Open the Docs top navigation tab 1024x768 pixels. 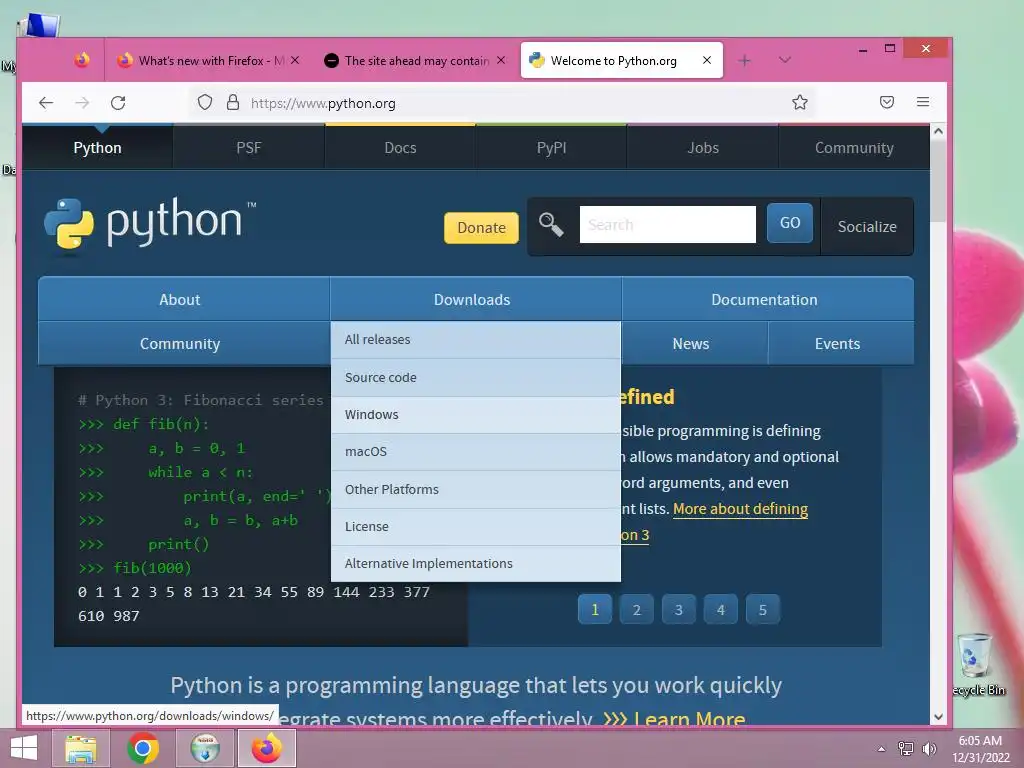400,148
